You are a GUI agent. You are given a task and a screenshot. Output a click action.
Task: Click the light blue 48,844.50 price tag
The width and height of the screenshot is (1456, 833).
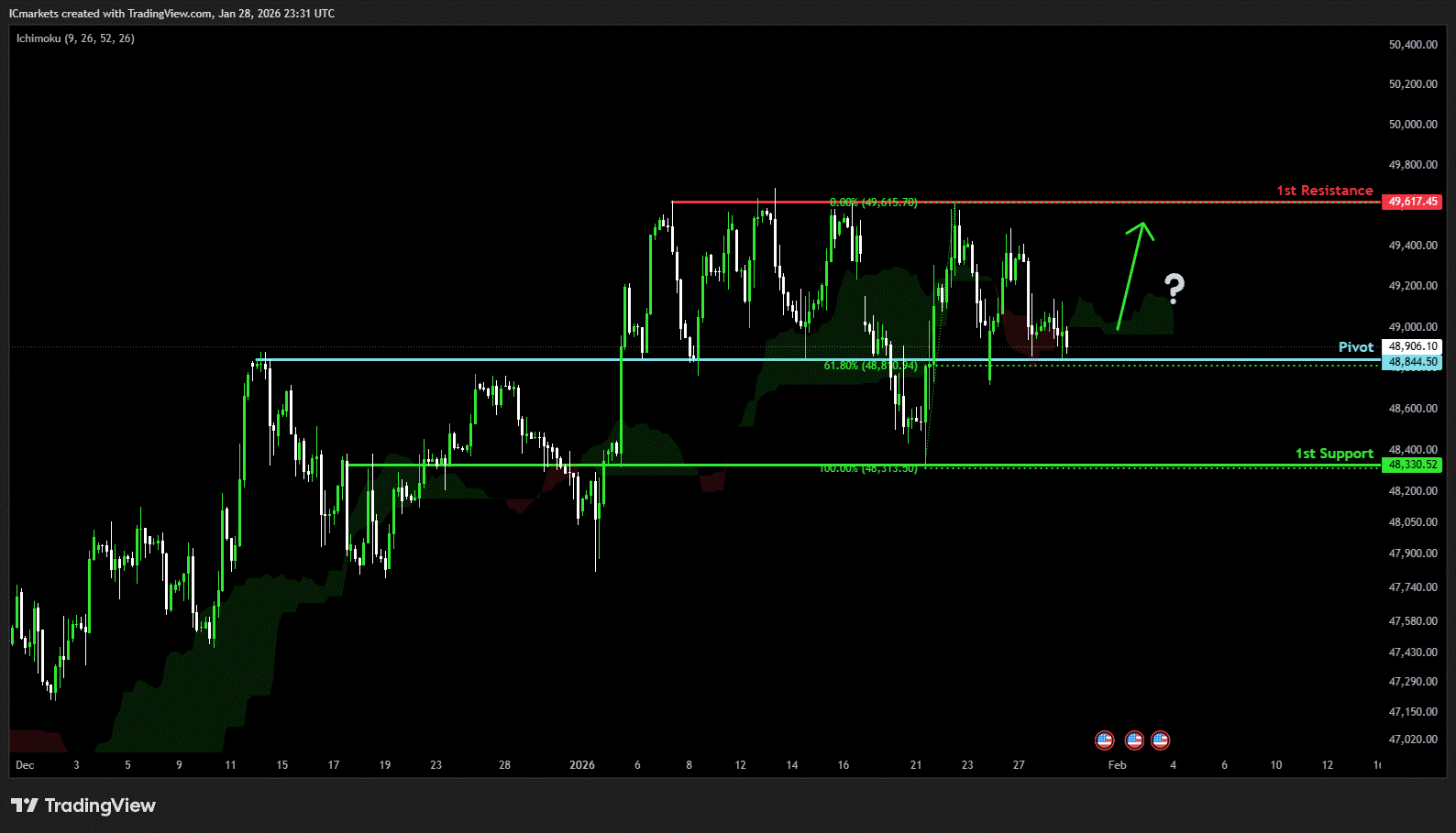[1412, 362]
